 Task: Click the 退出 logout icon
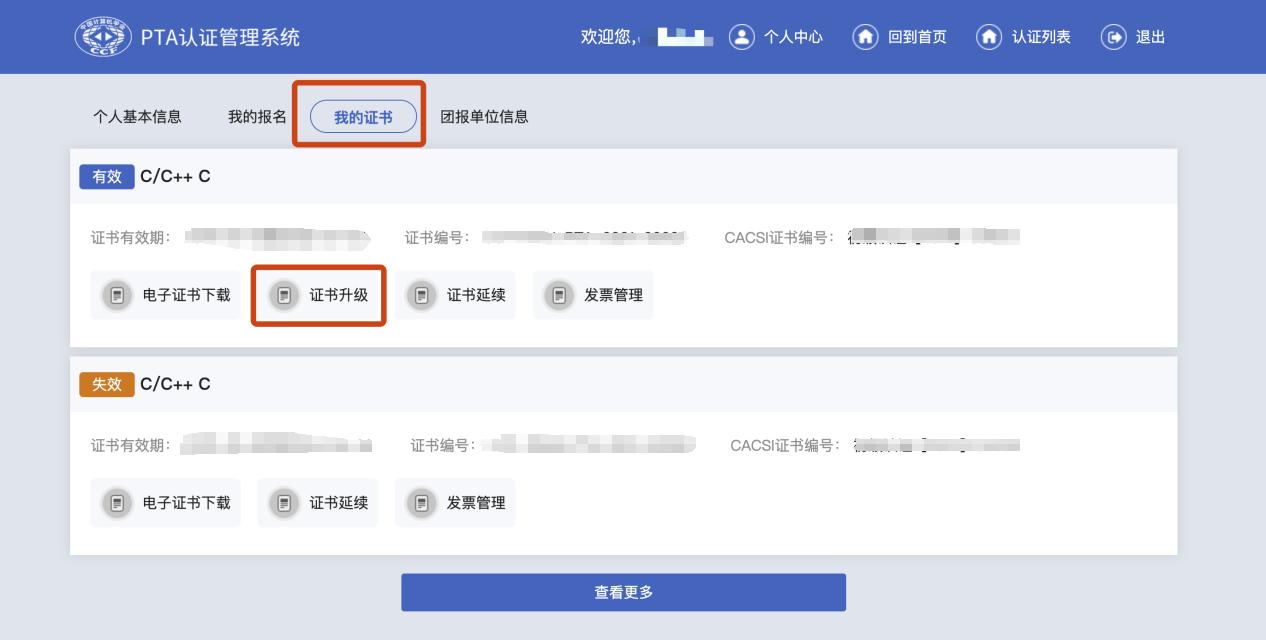point(1113,37)
